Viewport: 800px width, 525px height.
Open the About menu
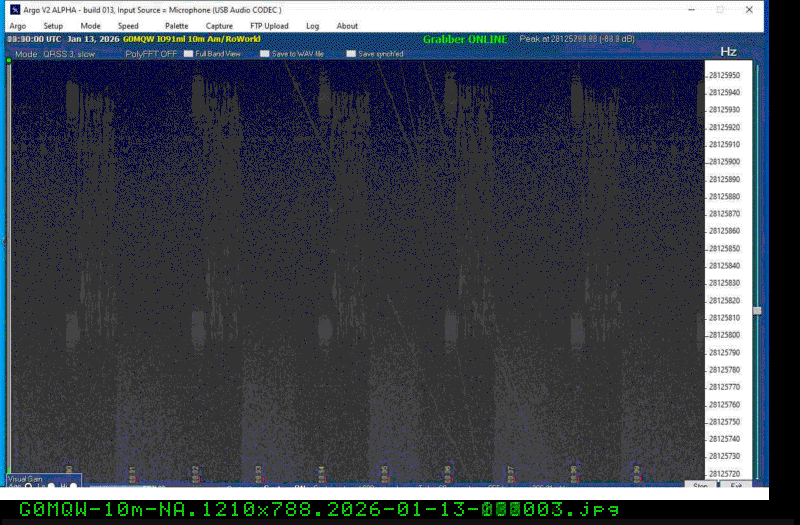(x=347, y=26)
